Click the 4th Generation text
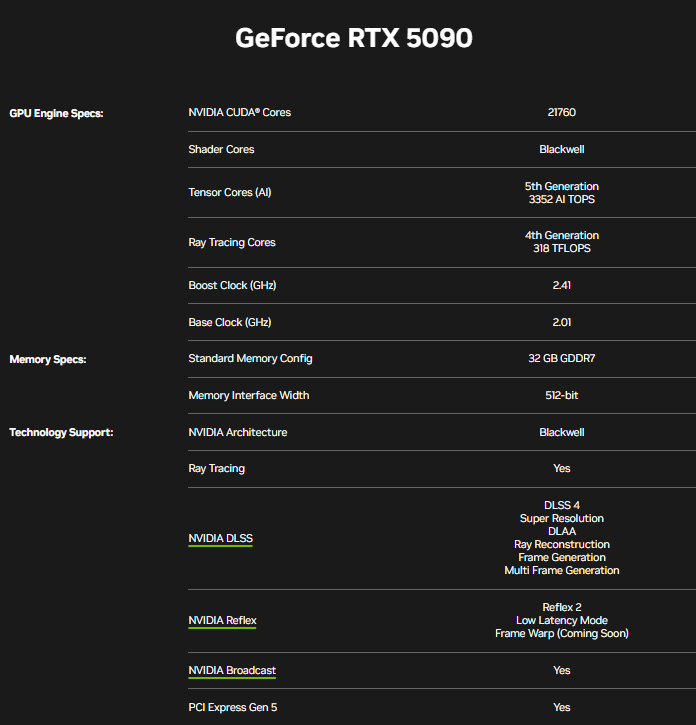The height and width of the screenshot is (725, 696). click(561, 235)
